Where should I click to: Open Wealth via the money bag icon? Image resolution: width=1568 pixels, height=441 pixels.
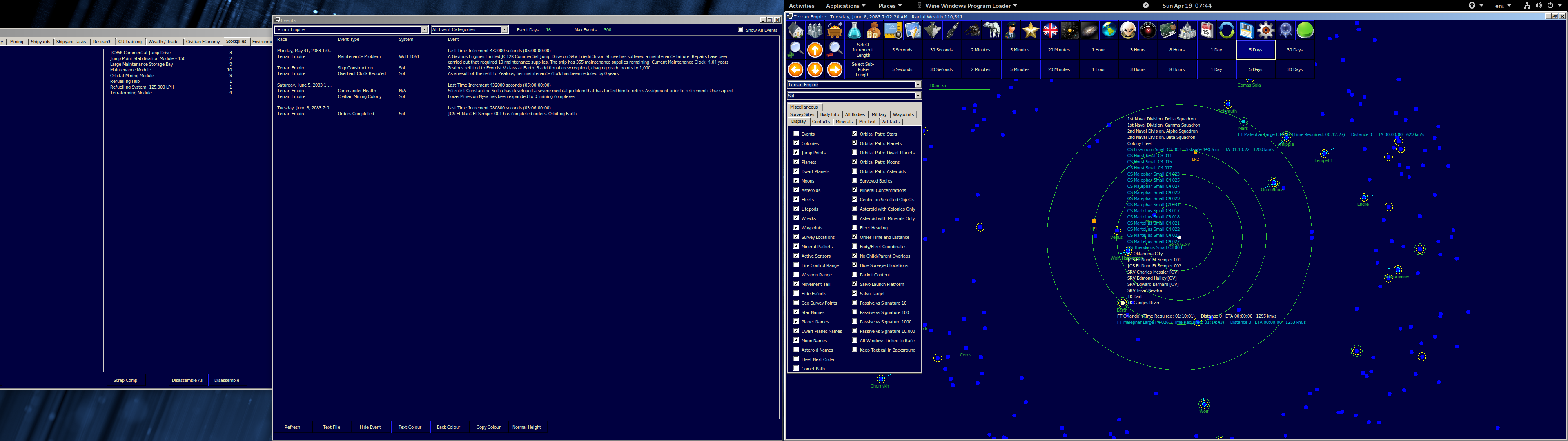[x=874, y=31]
